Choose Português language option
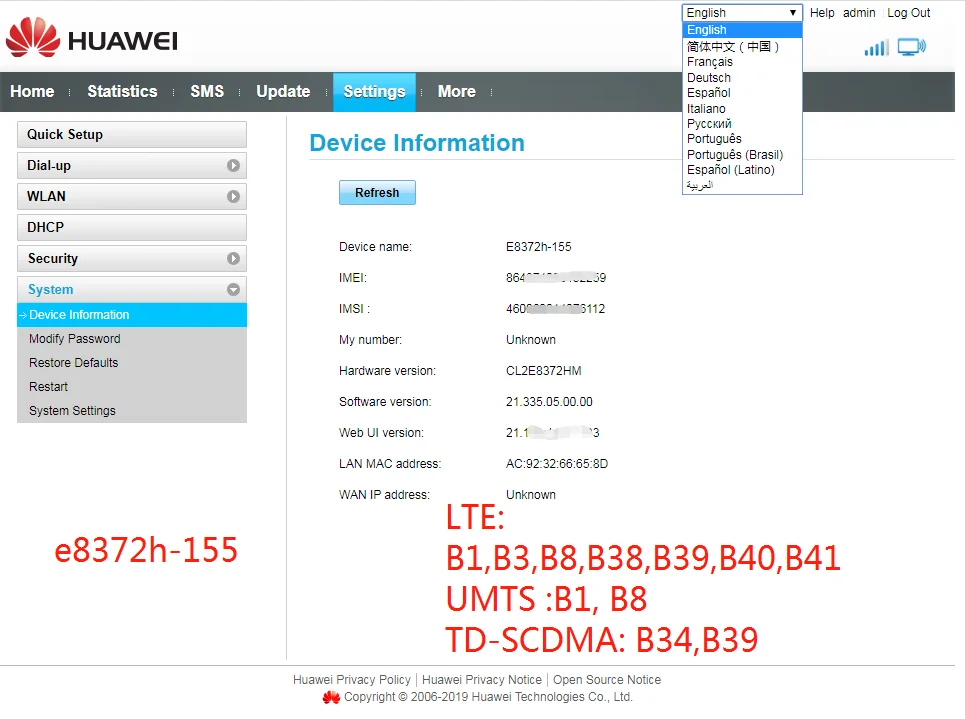The width and height of the screenshot is (965, 719). (x=742, y=139)
